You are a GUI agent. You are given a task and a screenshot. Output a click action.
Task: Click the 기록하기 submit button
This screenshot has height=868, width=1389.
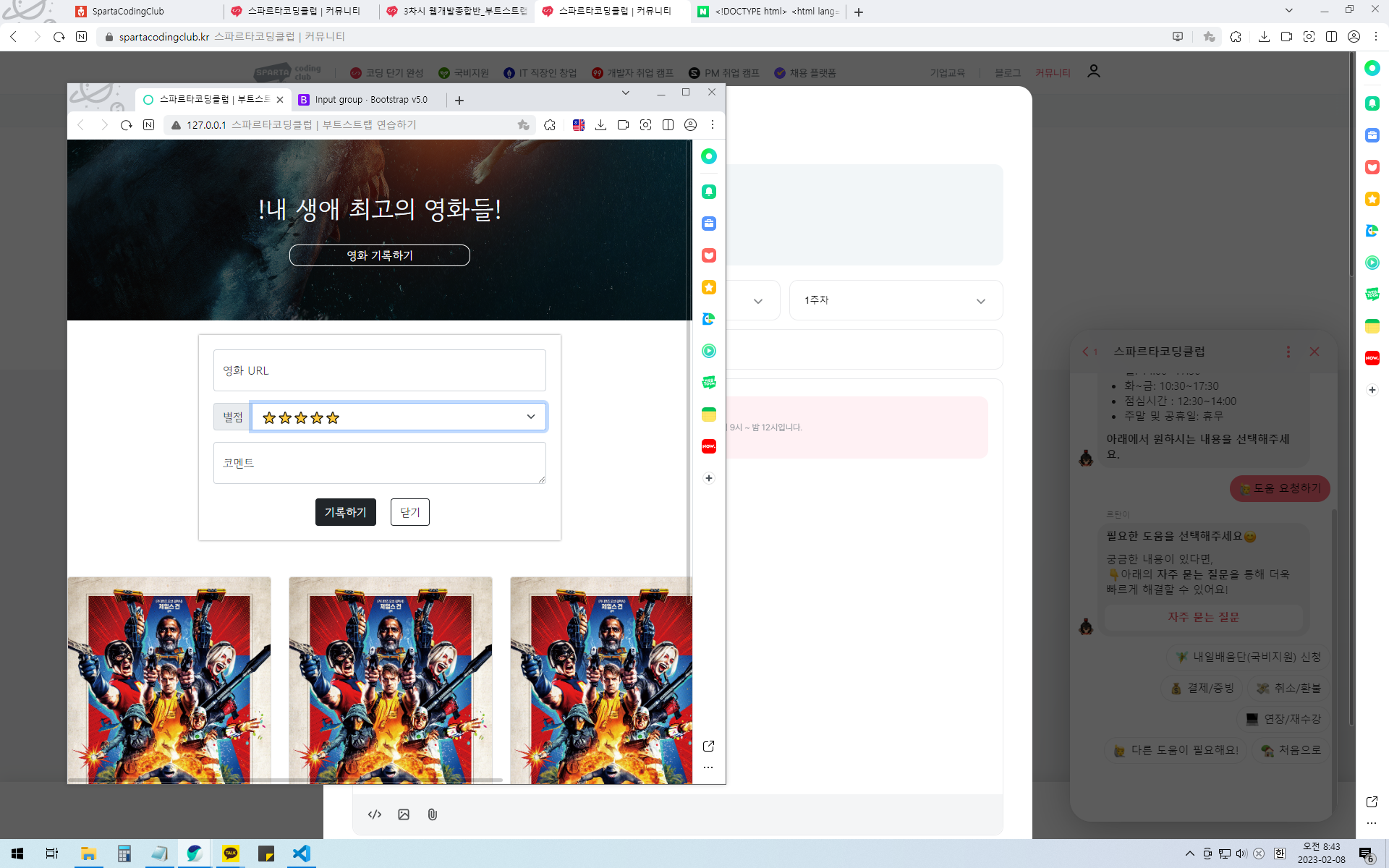pos(346,512)
